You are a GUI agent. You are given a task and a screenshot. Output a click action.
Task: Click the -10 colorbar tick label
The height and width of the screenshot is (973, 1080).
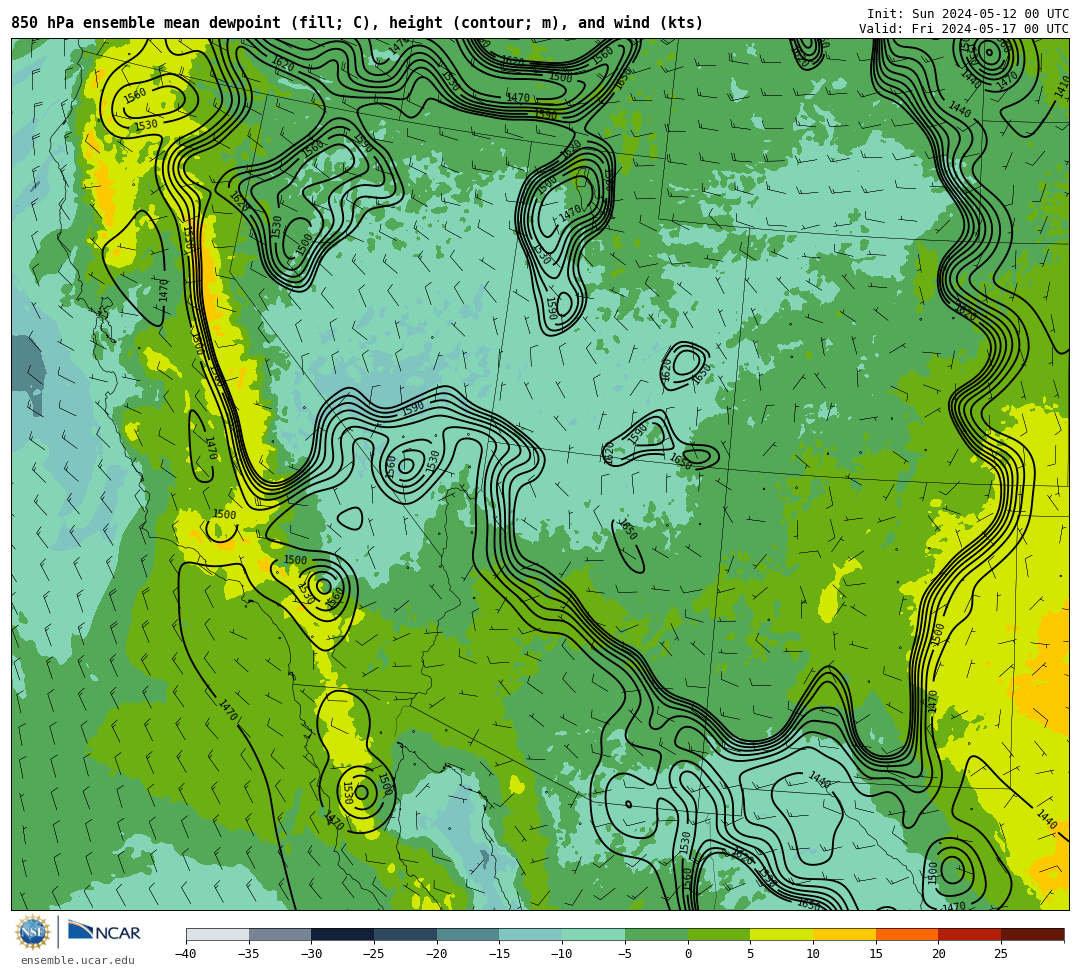[562, 954]
